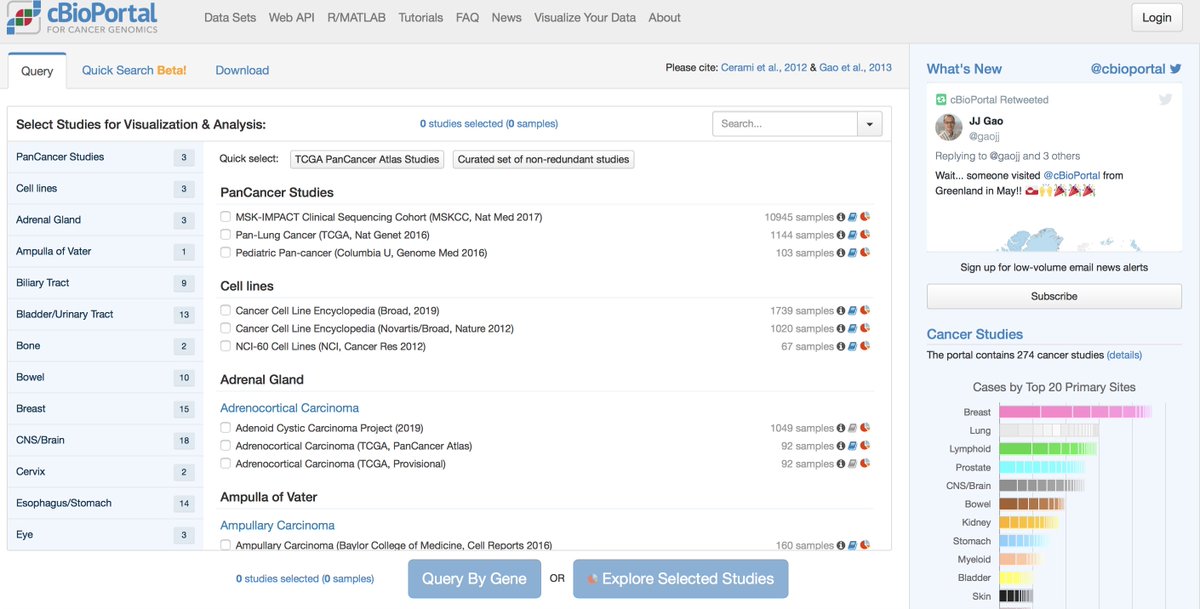View pie chart for Cancer Cell Line Encyclopedia 2019
Screen dimensions: 1200x609
865,311
